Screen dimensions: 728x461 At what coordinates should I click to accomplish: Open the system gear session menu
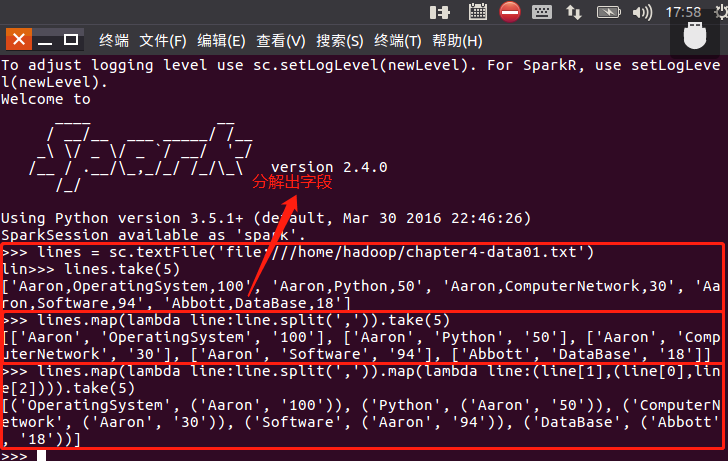722,12
